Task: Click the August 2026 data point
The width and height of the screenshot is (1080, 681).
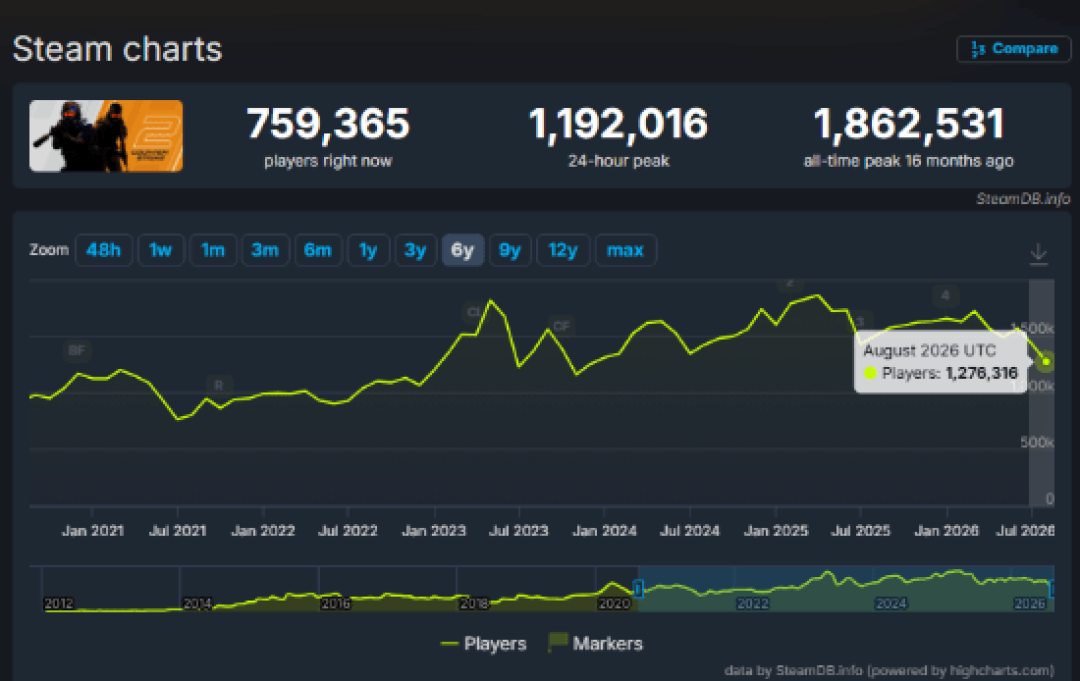Action: 1046,362
